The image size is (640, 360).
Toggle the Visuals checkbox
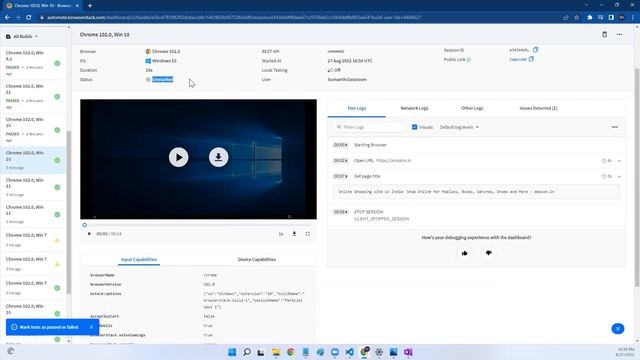tap(414, 127)
